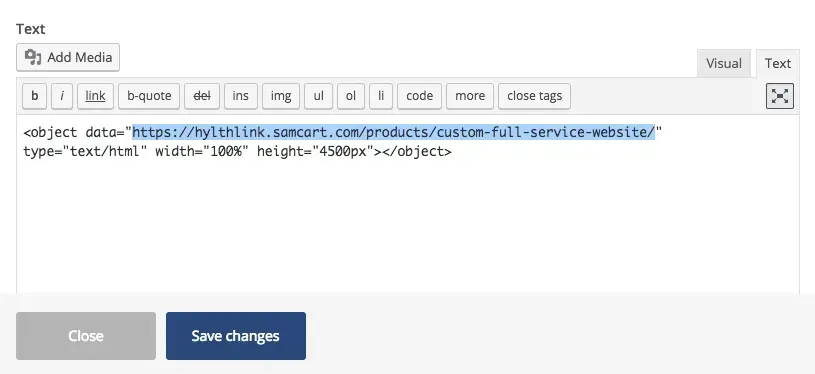The height and width of the screenshot is (374, 815).
Task: Click the del strikethrough button
Action: tap(202, 96)
